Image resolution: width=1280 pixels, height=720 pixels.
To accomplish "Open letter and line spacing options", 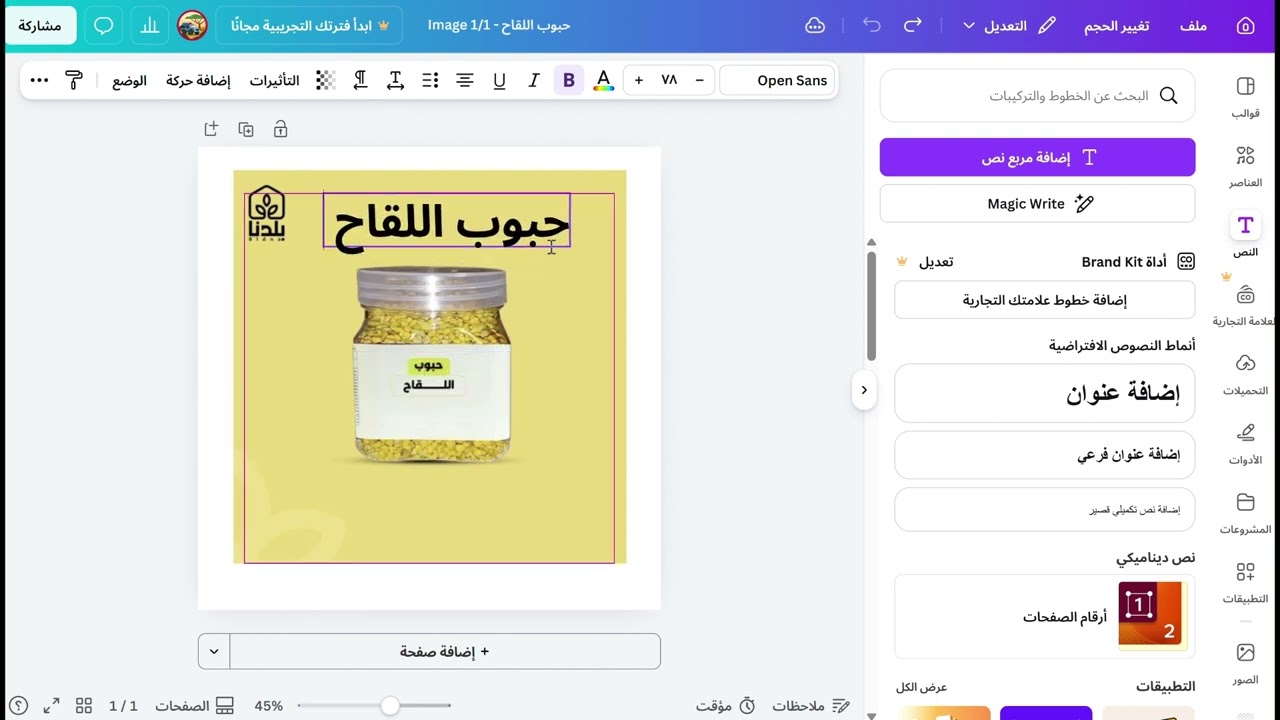I will [395, 80].
